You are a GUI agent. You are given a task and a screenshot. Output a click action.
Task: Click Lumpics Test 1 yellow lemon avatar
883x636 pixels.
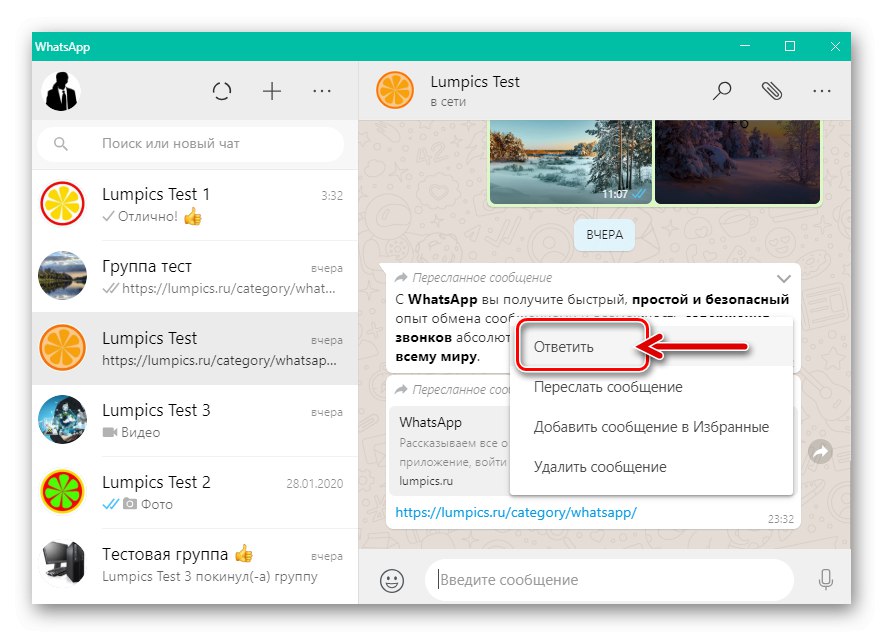63,203
